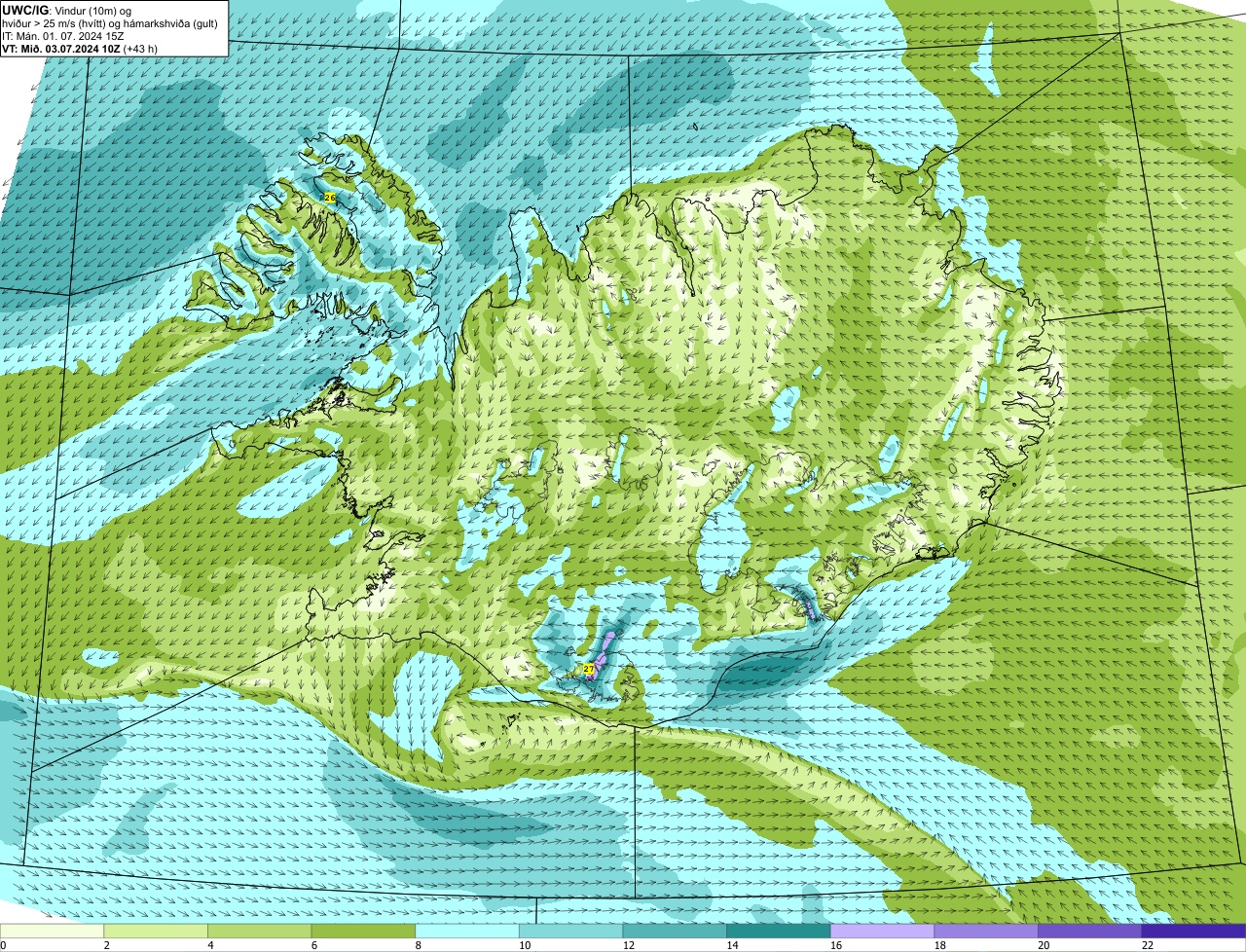Click the legend tick label "4"
1246x952 pixels.
click(210, 945)
